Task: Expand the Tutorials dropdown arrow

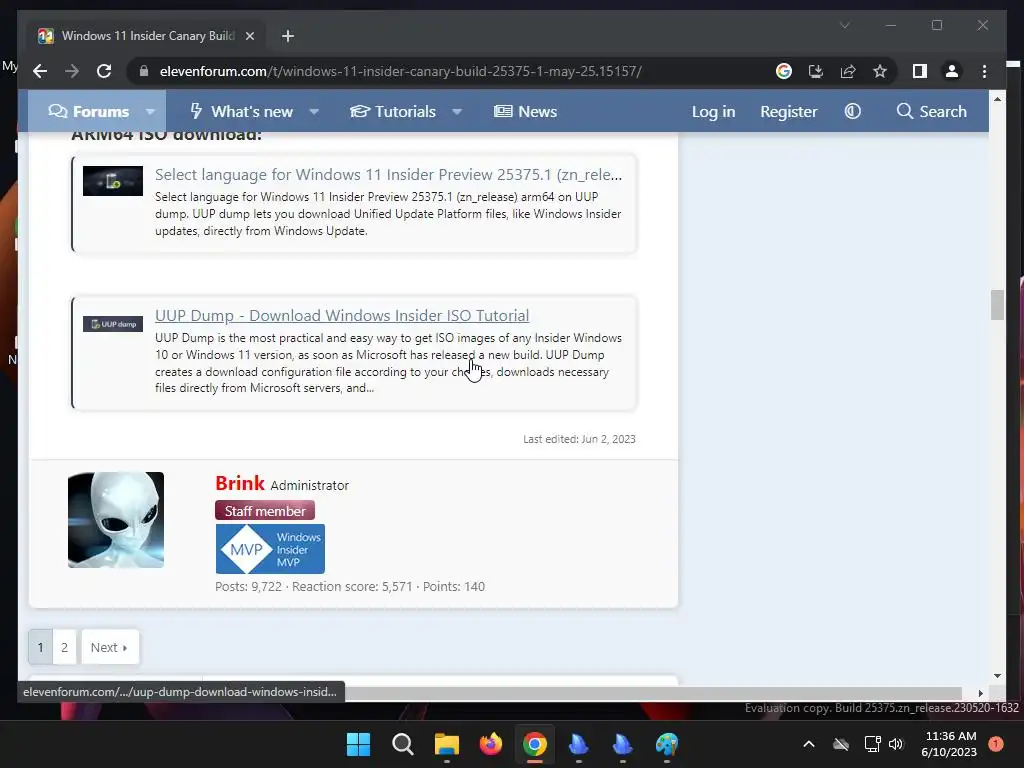Action: [457, 112]
